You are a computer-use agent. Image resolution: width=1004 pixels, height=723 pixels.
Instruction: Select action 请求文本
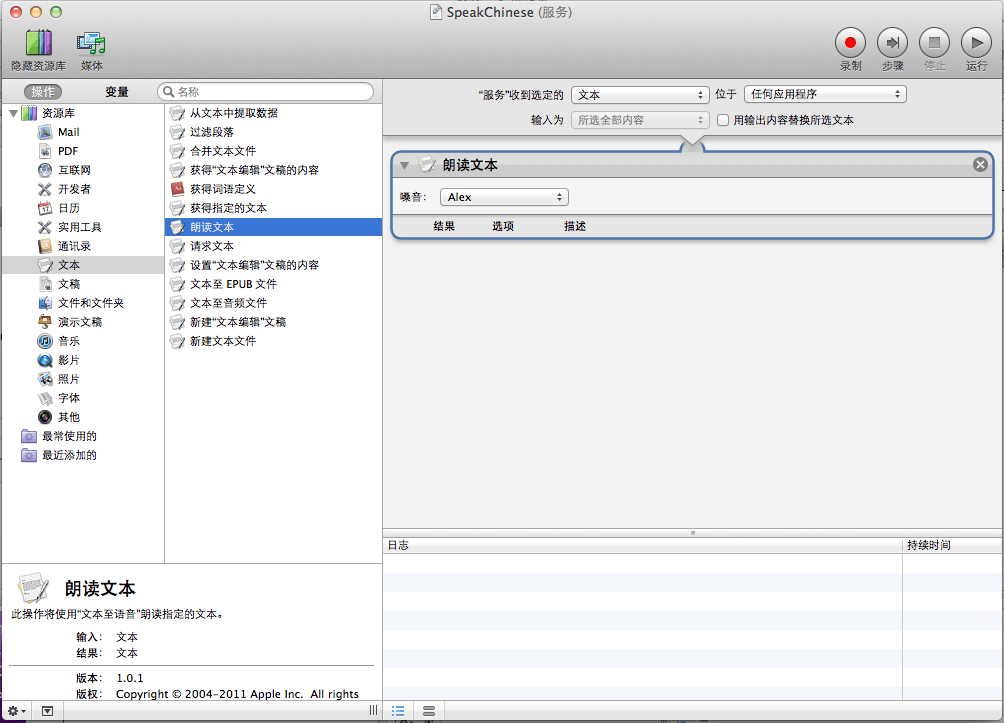pos(273,246)
